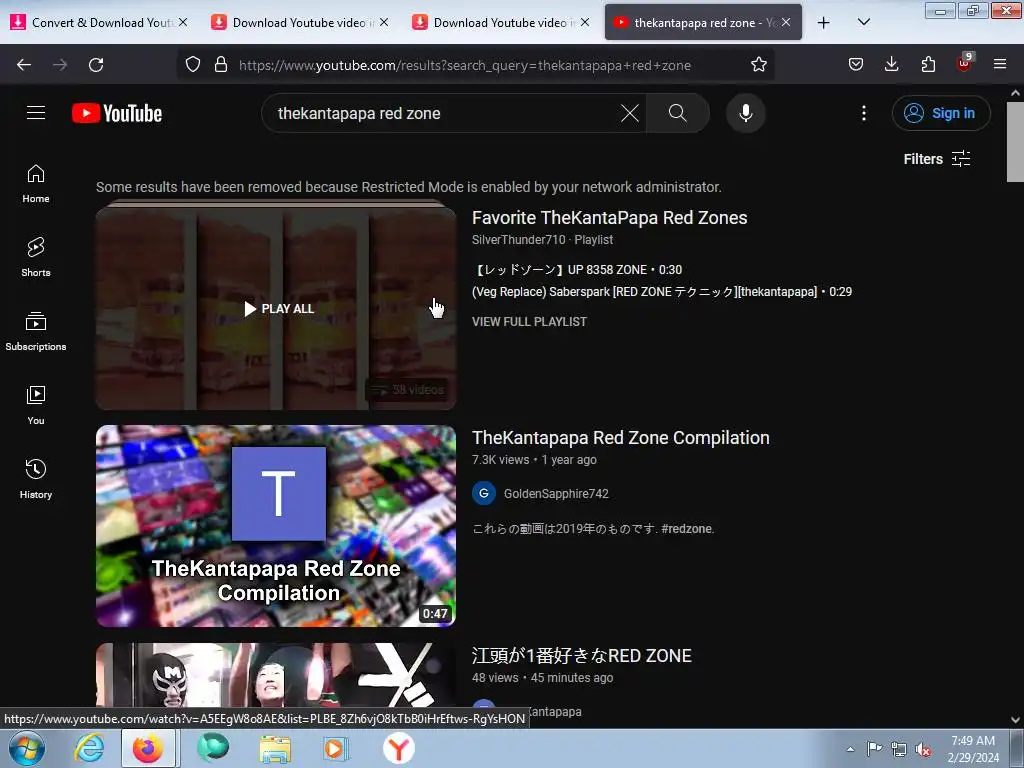Click the Save to Pocket icon

(856, 64)
